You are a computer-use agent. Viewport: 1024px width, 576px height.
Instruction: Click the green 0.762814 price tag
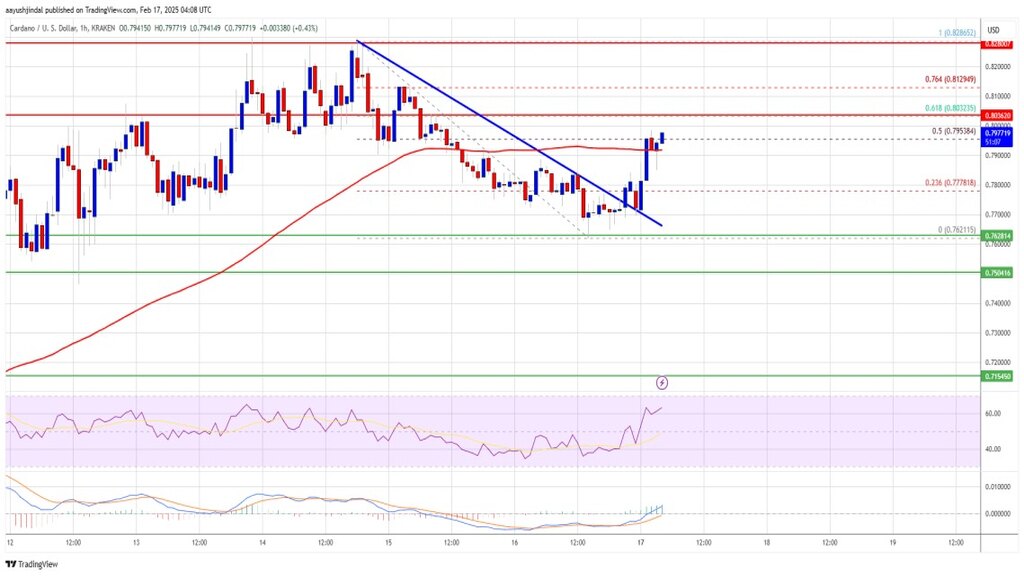pyautogui.click(x=997, y=236)
